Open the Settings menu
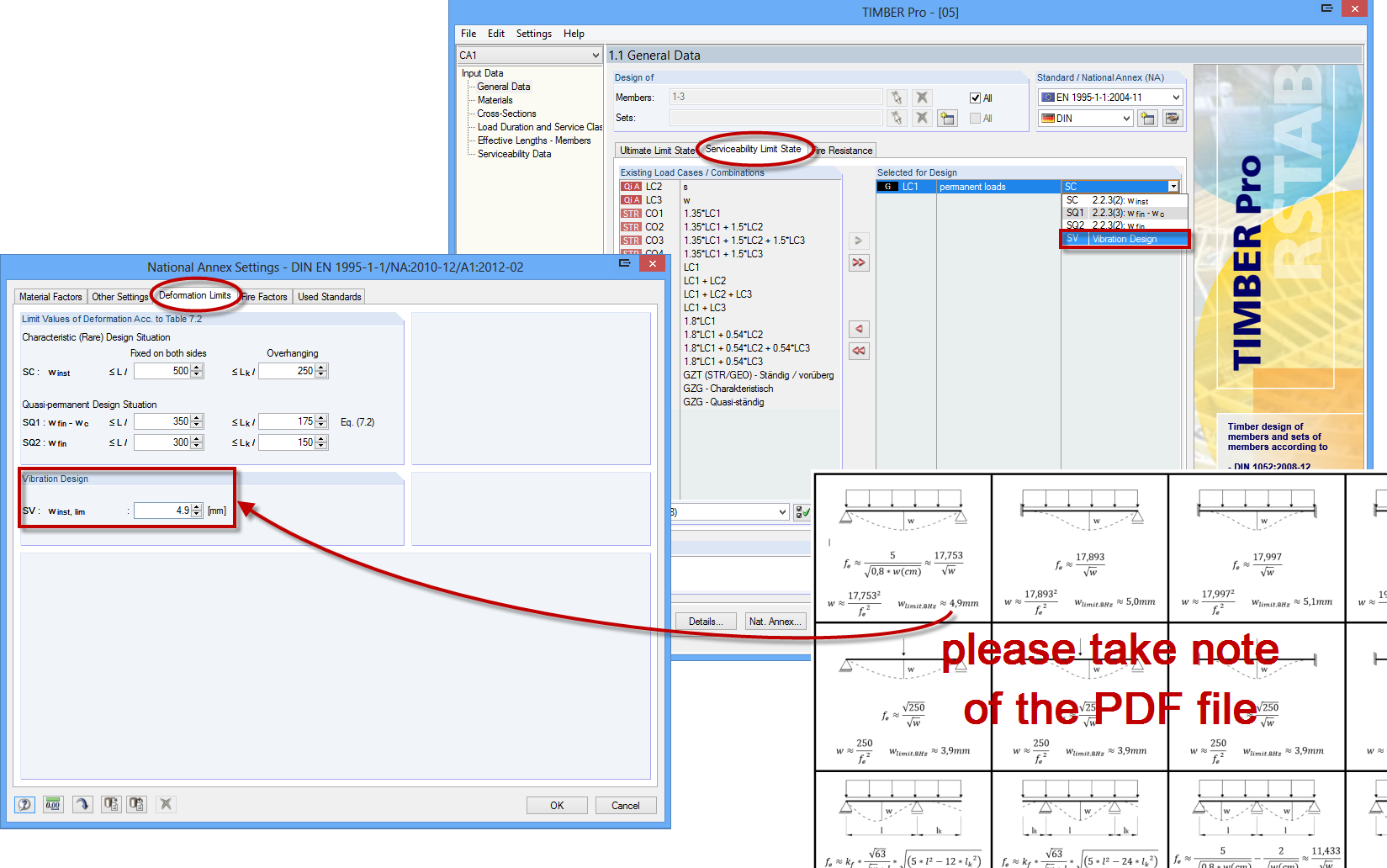 tap(534, 34)
